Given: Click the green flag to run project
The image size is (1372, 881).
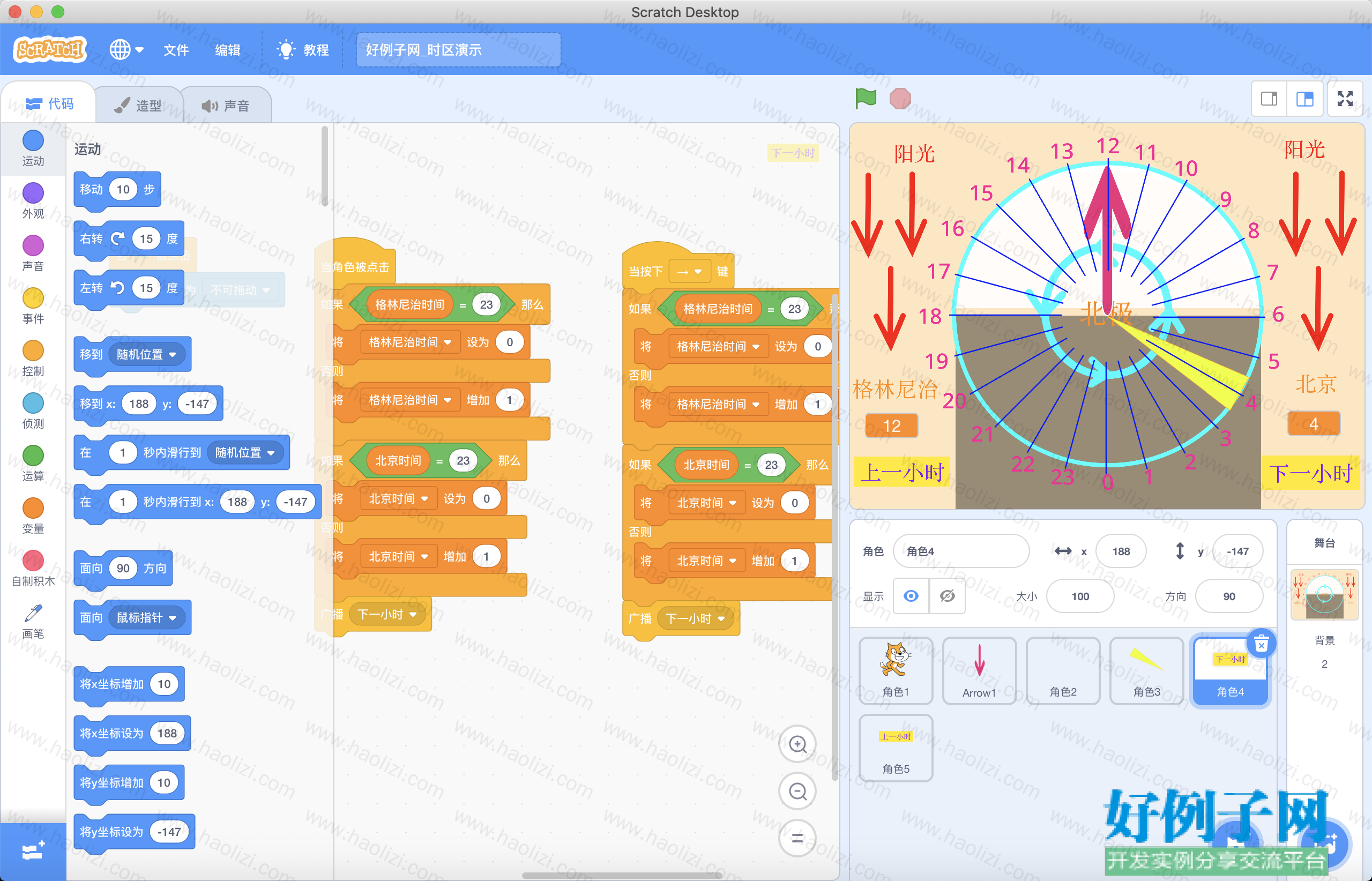Looking at the screenshot, I should [866, 99].
